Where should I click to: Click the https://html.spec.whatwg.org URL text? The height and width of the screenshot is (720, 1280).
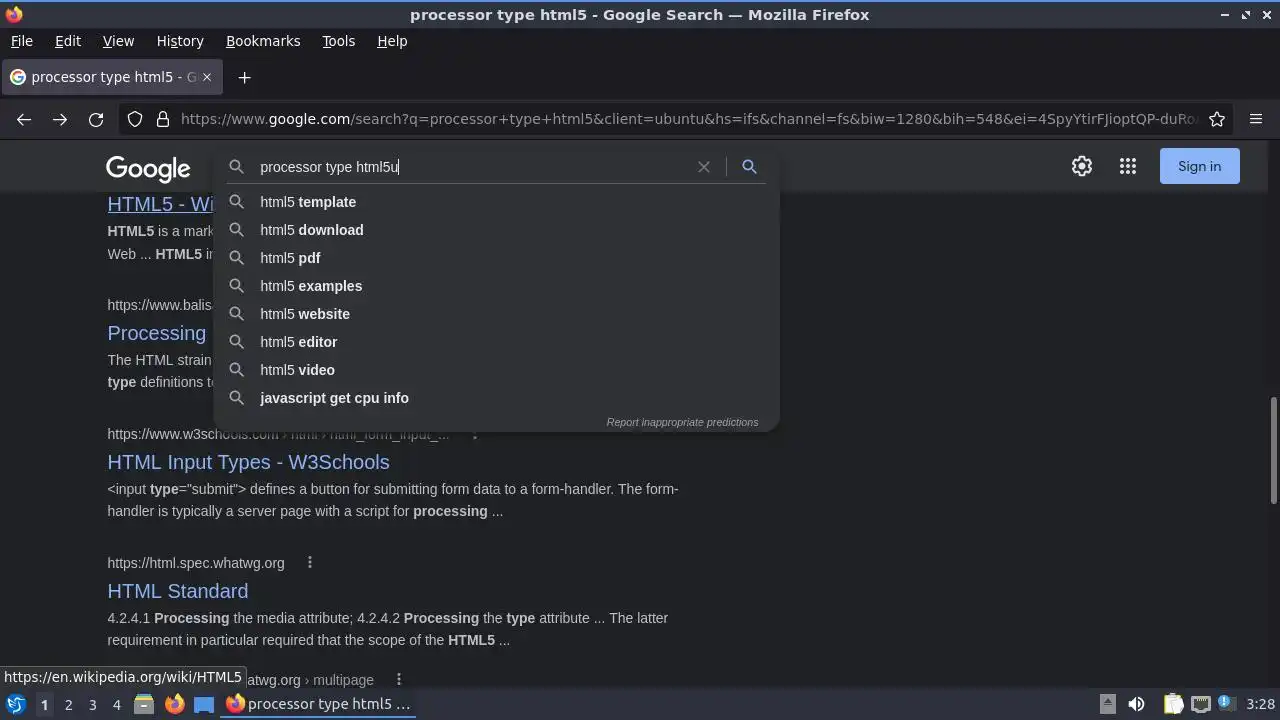point(196,563)
